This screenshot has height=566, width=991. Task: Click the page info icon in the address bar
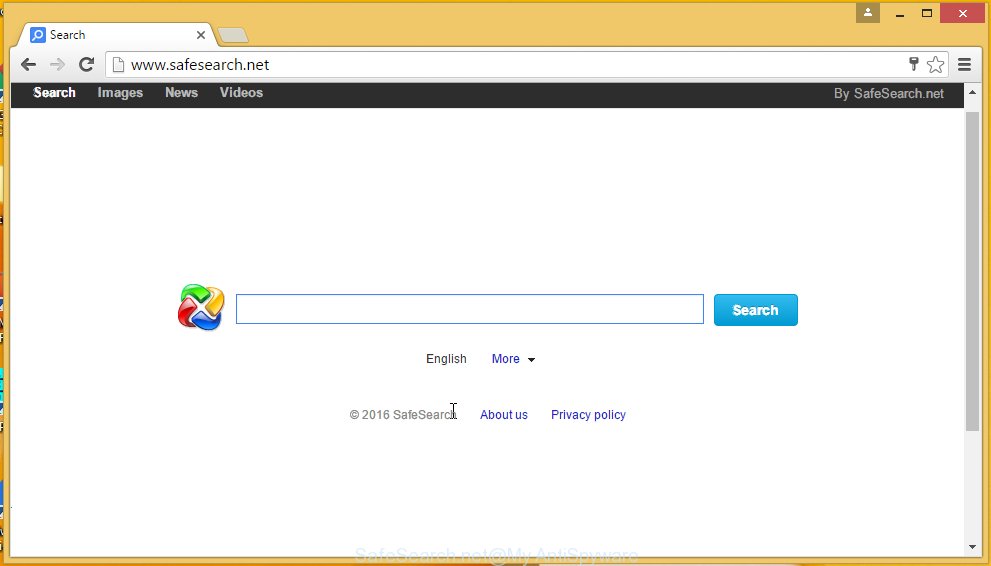click(118, 64)
